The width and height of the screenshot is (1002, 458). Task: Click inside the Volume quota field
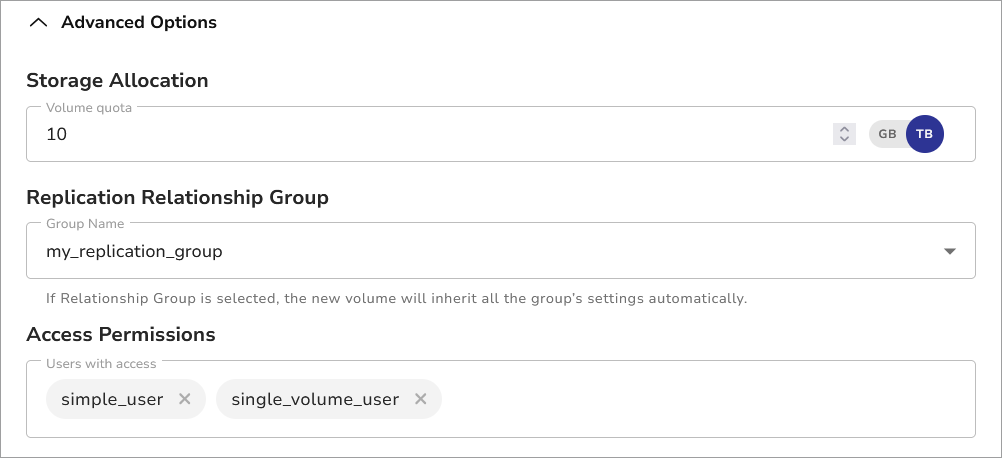click(x=400, y=134)
